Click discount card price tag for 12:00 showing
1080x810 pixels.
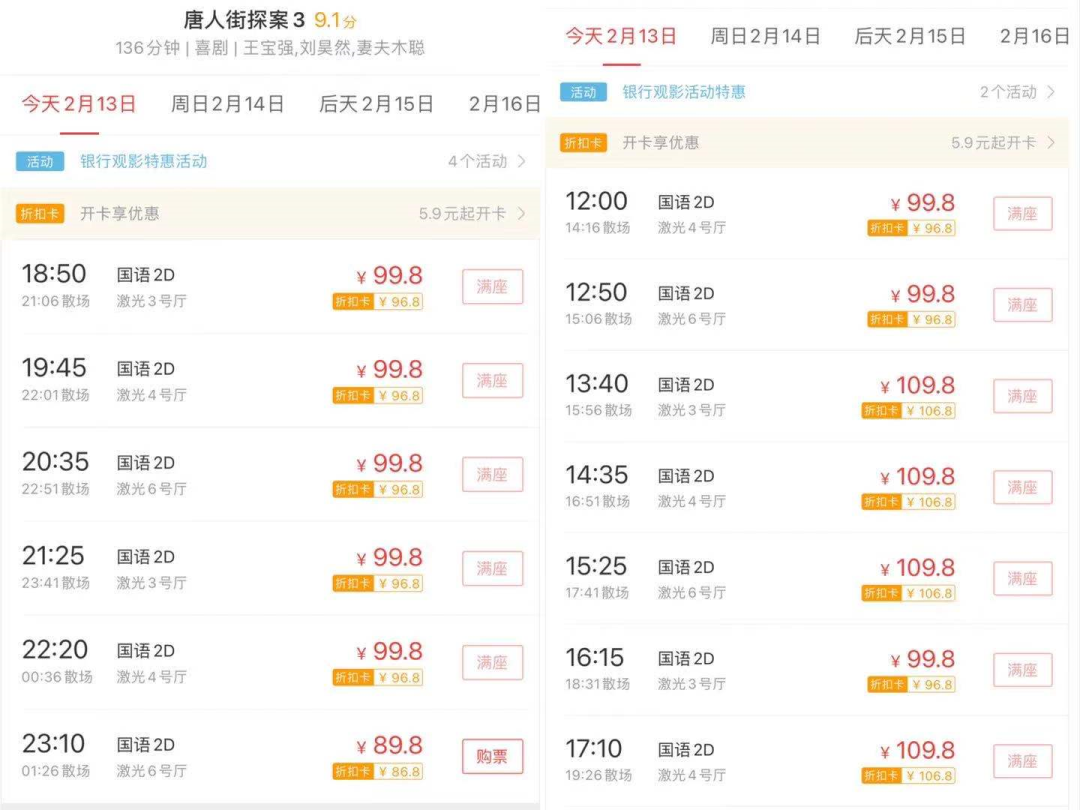point(911,228)
